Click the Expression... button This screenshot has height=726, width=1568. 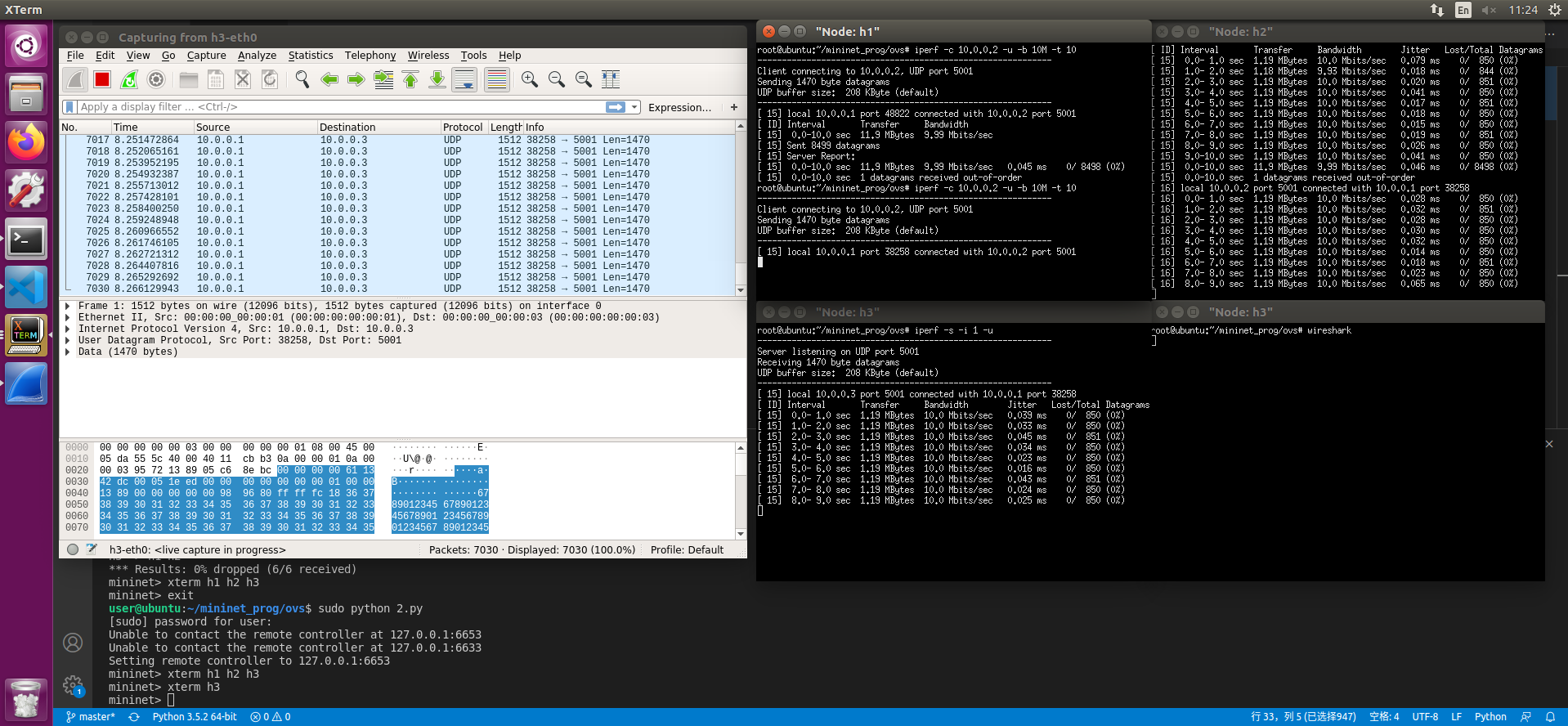coord(679,107)
